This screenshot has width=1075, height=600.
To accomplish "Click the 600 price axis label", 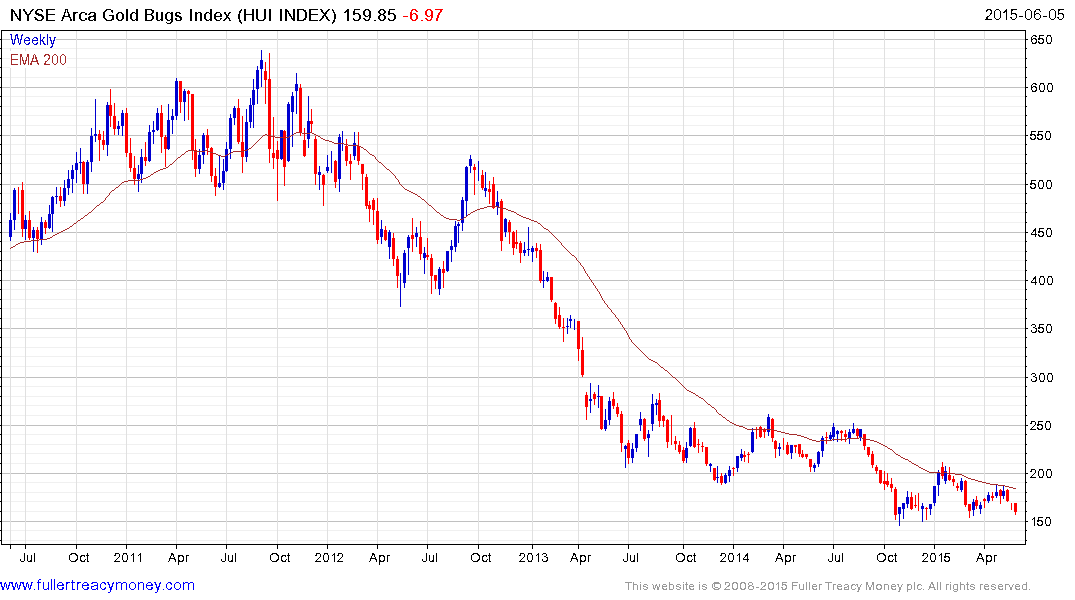I will coord(1041,88).
